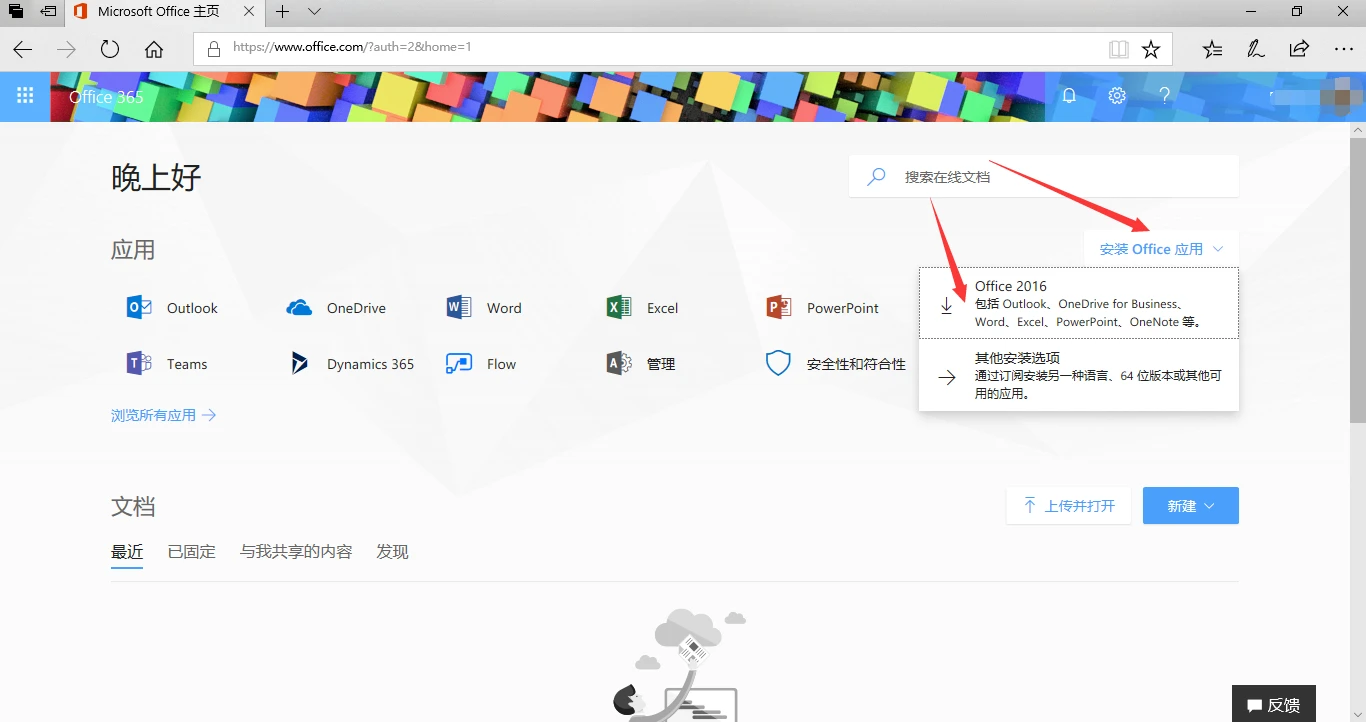Switch to the 与我共享的内容 tab
Viewport: 1366px width, 722px height.
tap(296, 552)
